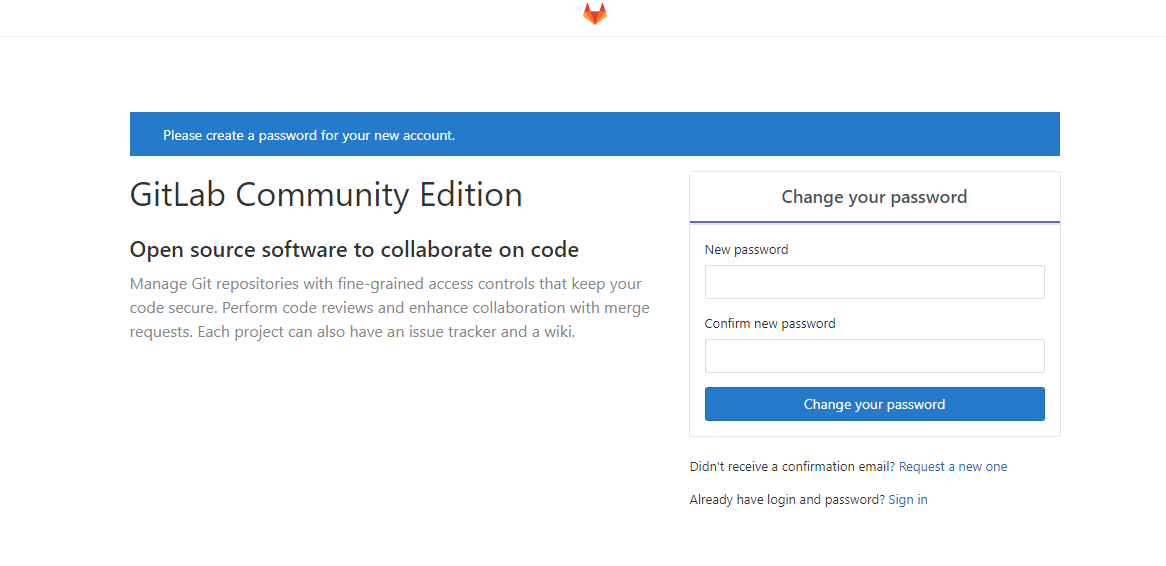Click 'Didn't receive a confirmation email?' text
The width and height of the screenshot is (1166, 566).
[793, 467]
